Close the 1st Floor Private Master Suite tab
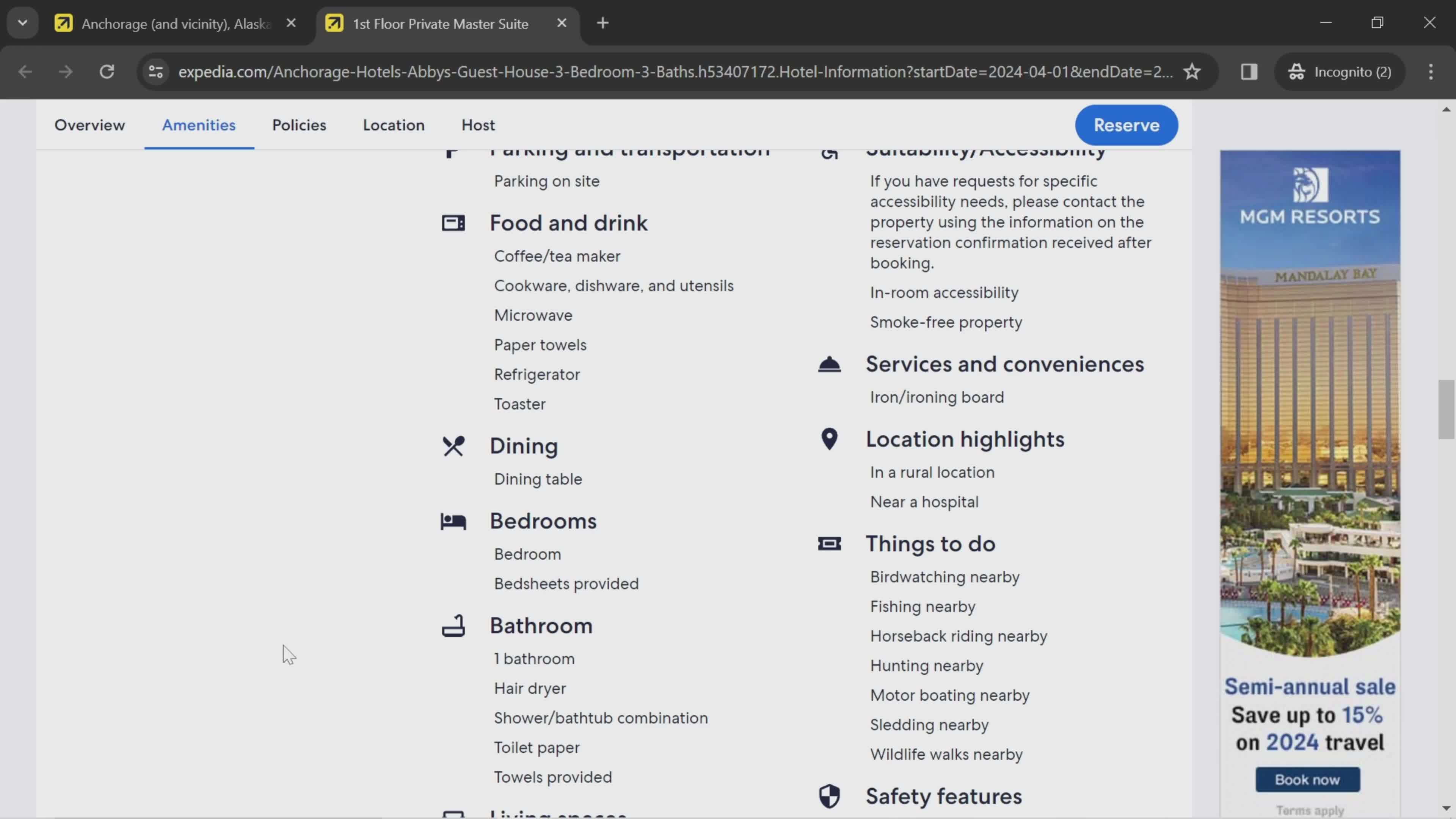This screenshot has width=1456, height=819. tap(561, 23)
